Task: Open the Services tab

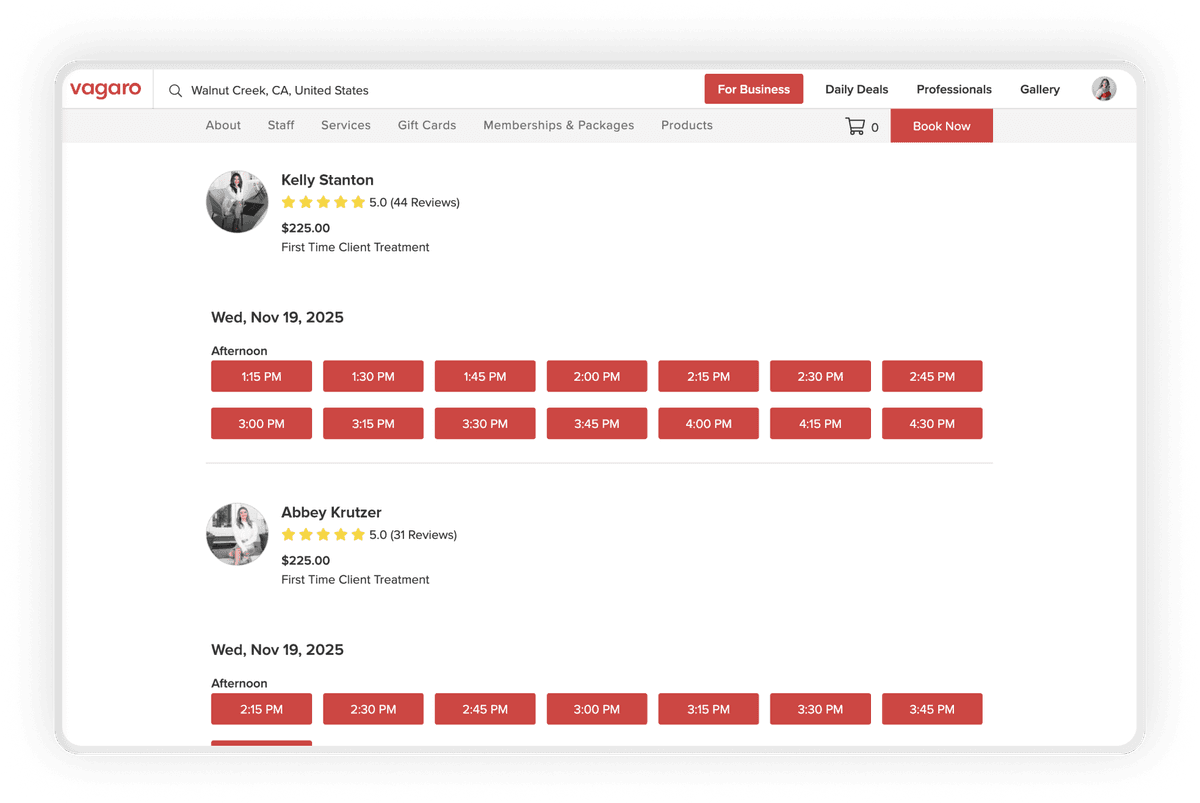Action: click(345, 125)
